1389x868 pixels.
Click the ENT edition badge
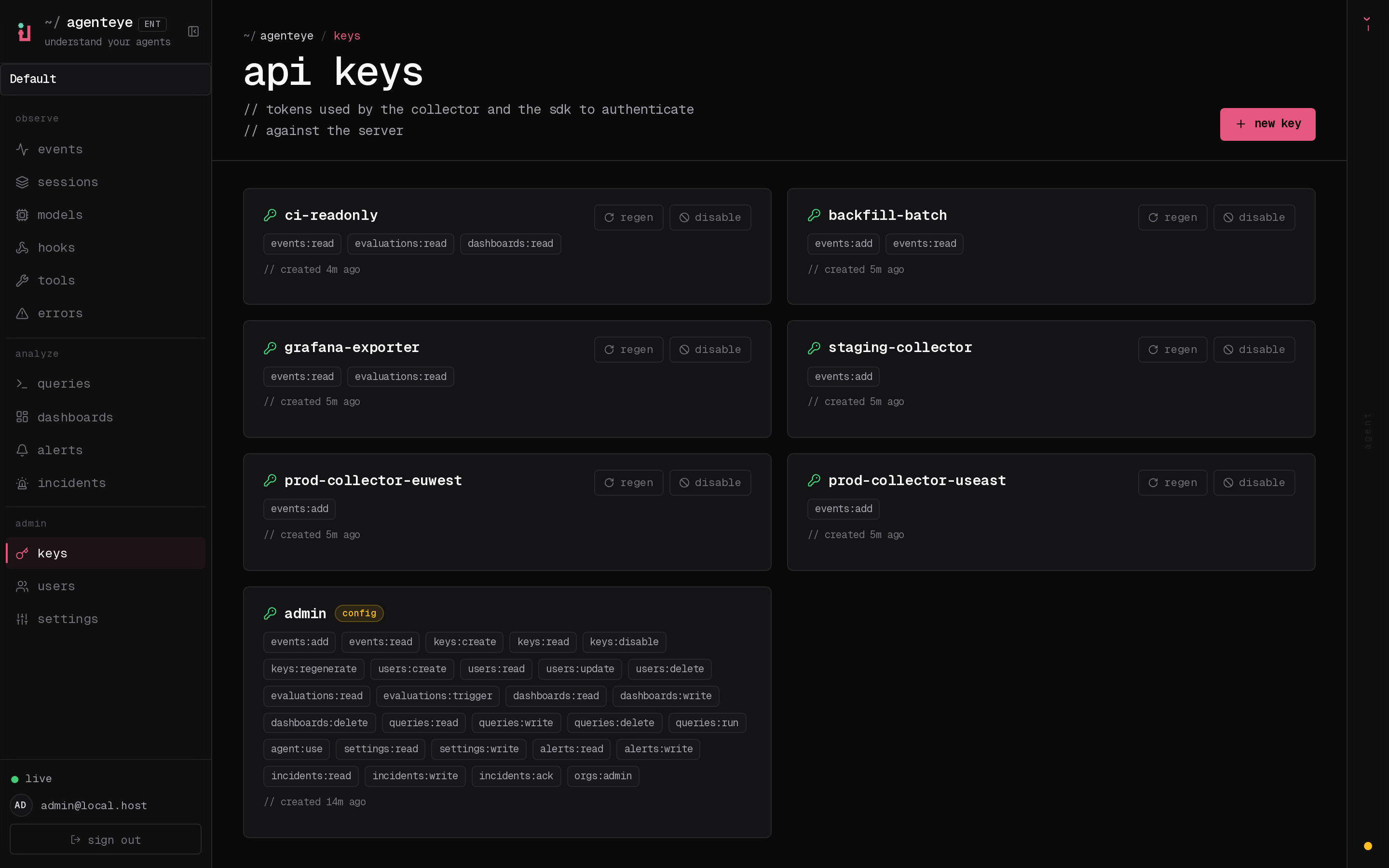[152, 24]
